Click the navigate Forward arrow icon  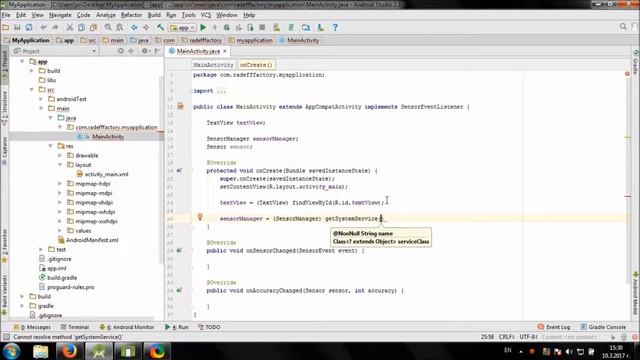146,27
